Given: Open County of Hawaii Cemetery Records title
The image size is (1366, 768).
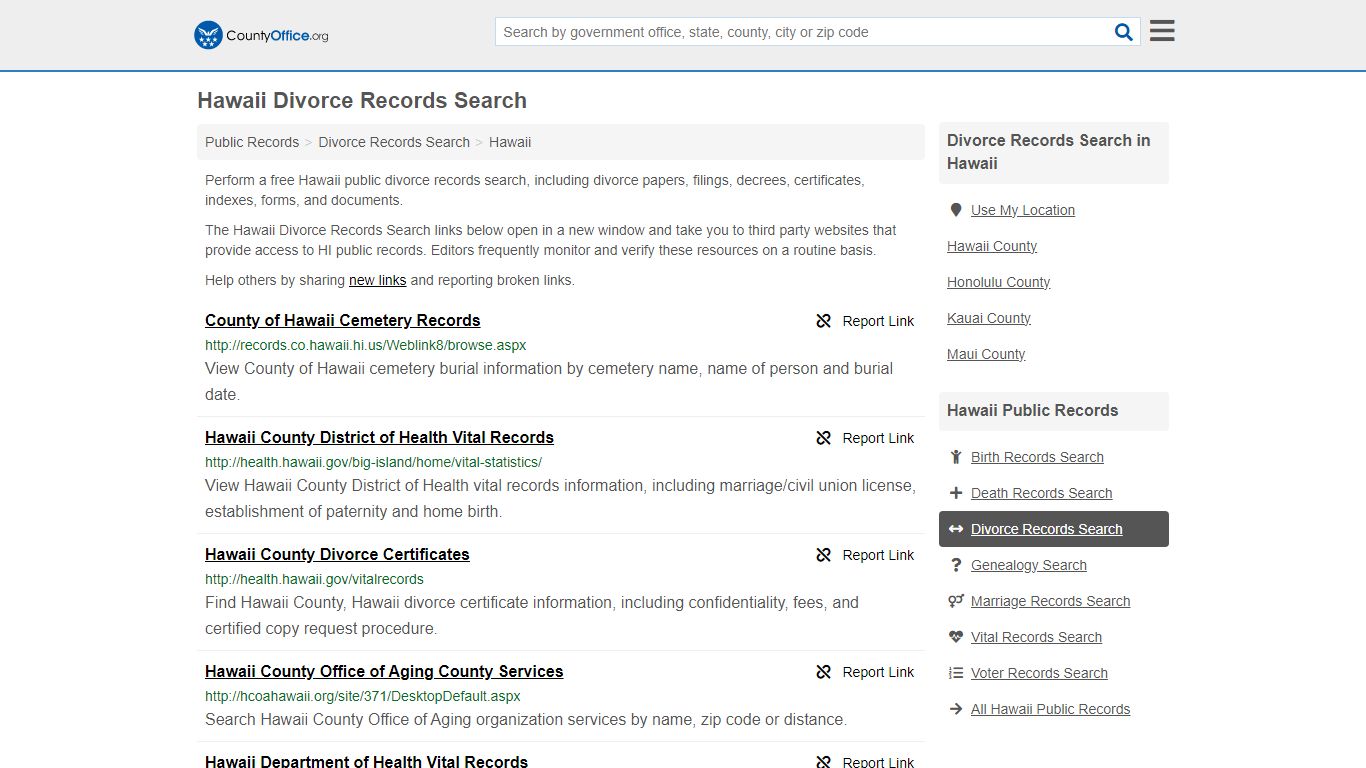Looking at the screenshot, I should (x=343, y=320).
